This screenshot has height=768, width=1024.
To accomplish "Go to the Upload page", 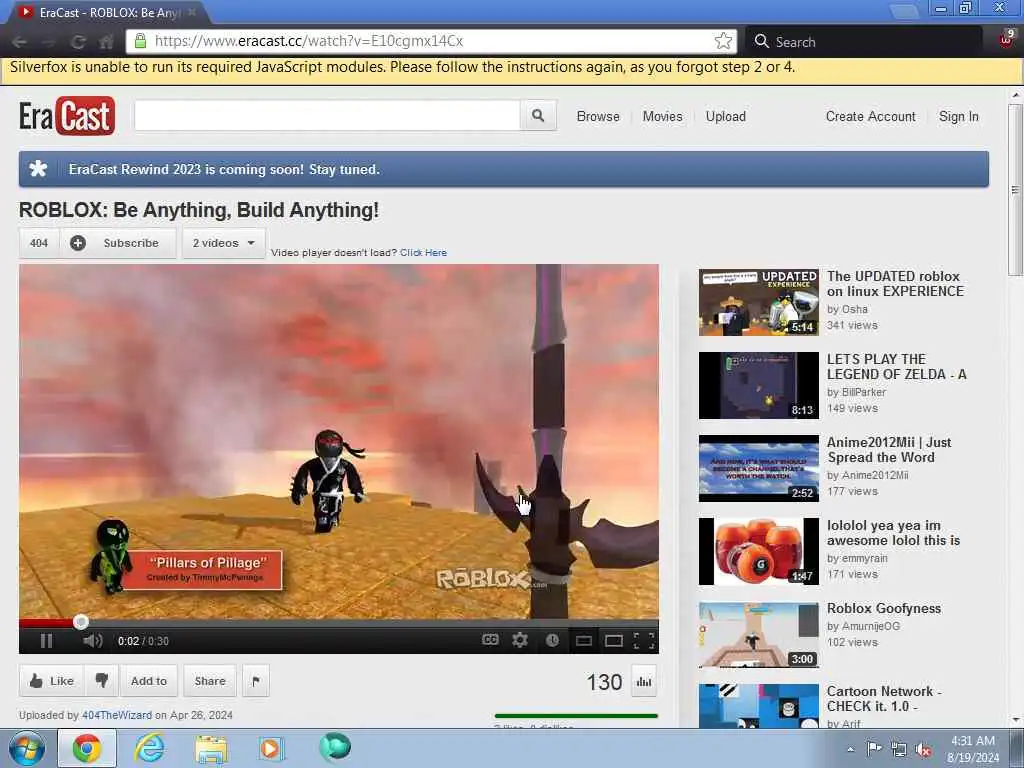I will pyautogui.click(x=726, y=116).
